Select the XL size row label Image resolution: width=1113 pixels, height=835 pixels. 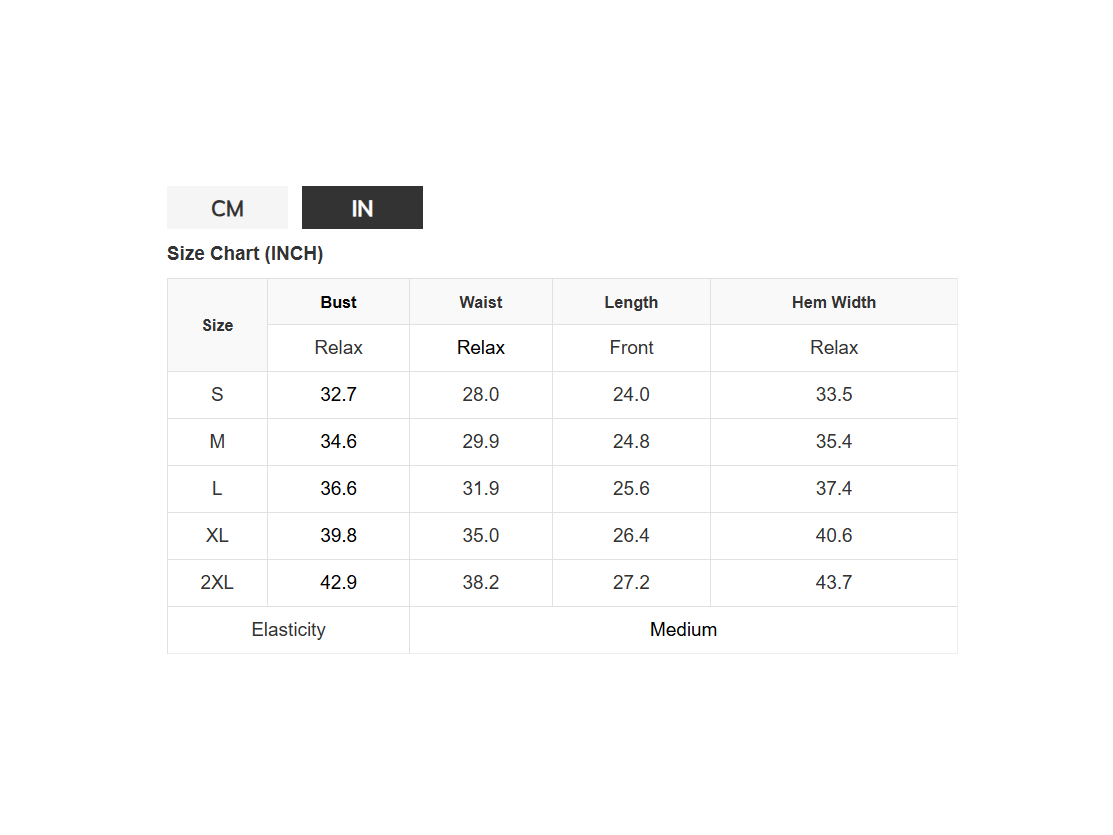217,536
